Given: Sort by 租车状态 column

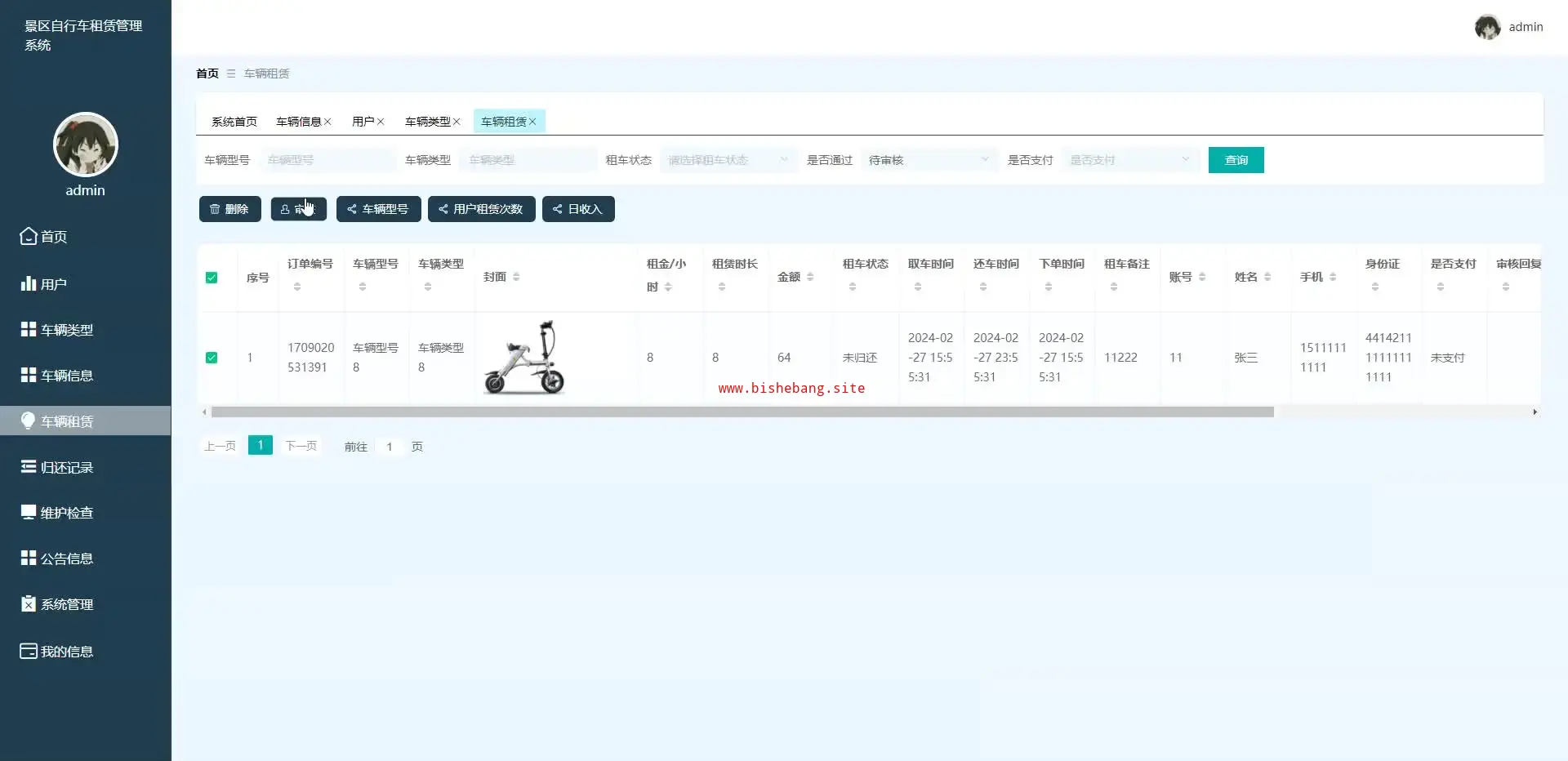Looking at the screenshot, I should [x=853, y=287].
